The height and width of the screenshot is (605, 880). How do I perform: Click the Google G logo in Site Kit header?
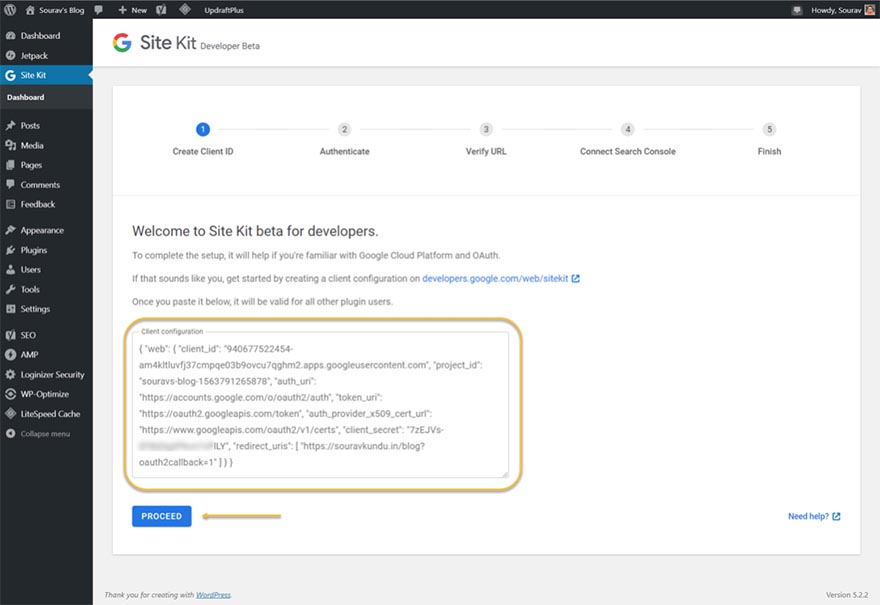pyautogui.click(x=122, y=43)
